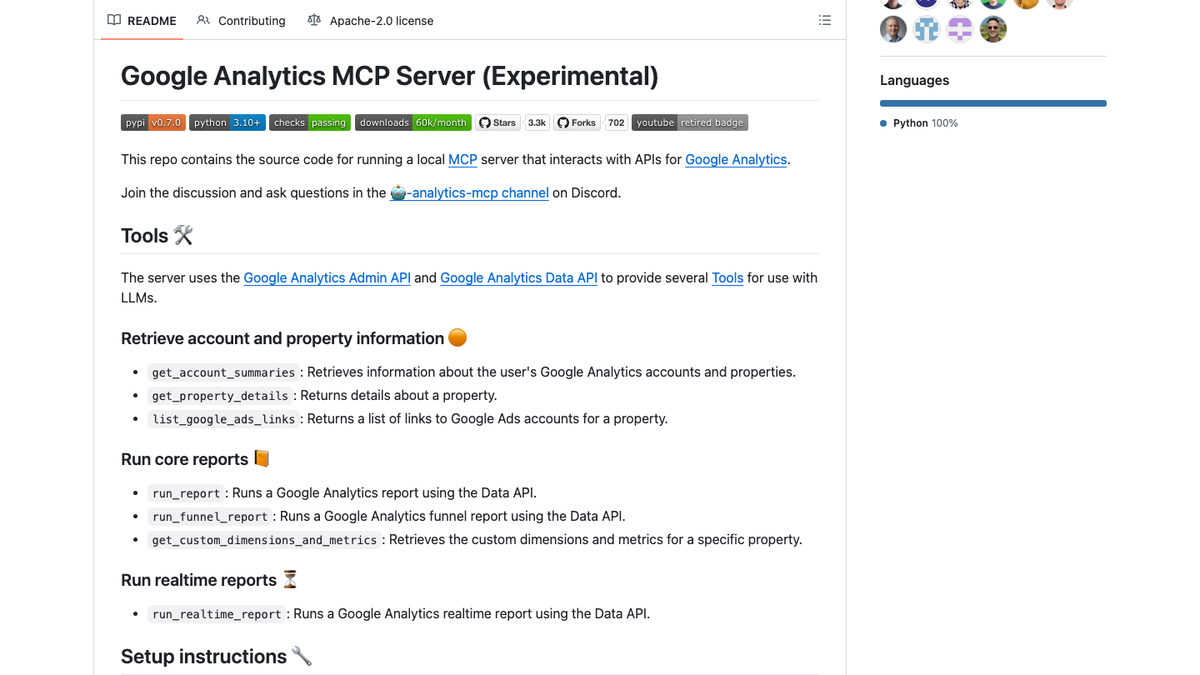
Task: Click the get_property_details code text
Action: click(x=220, y=395)
